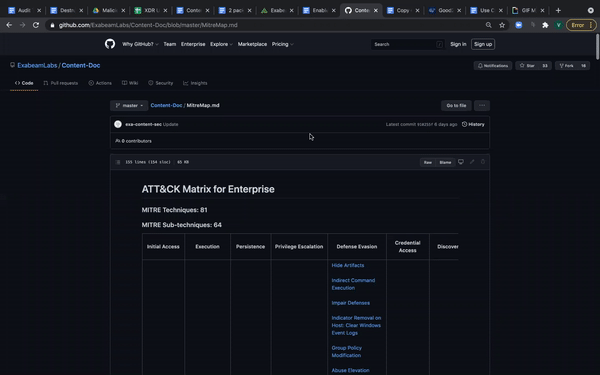Click the pencil edit file icon
The width and height of the screenshot is (600, 375).
click(472, 162)
